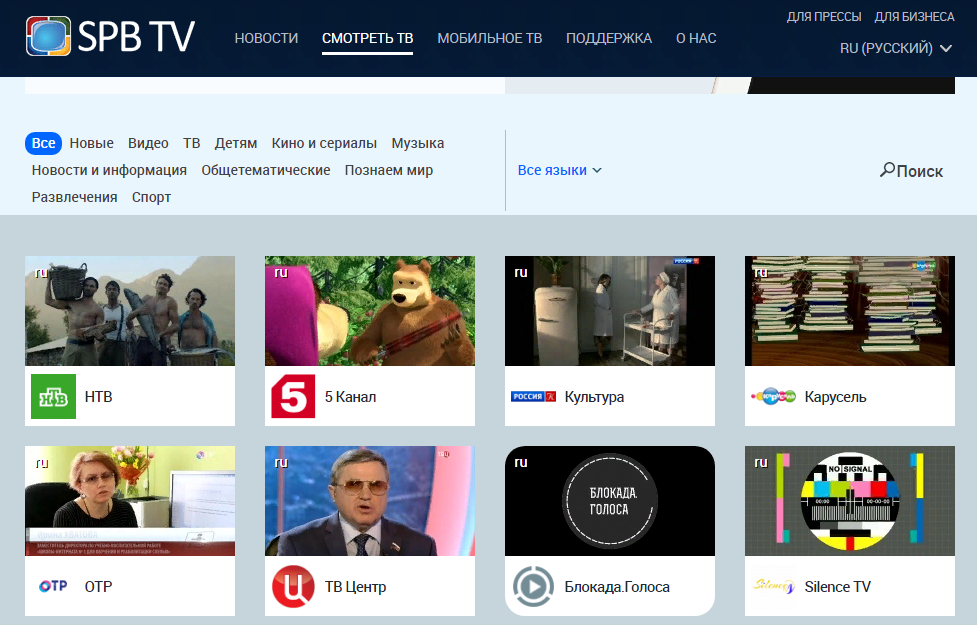Click the Поиск search button

pyautogui.click(x=911, y=171)
